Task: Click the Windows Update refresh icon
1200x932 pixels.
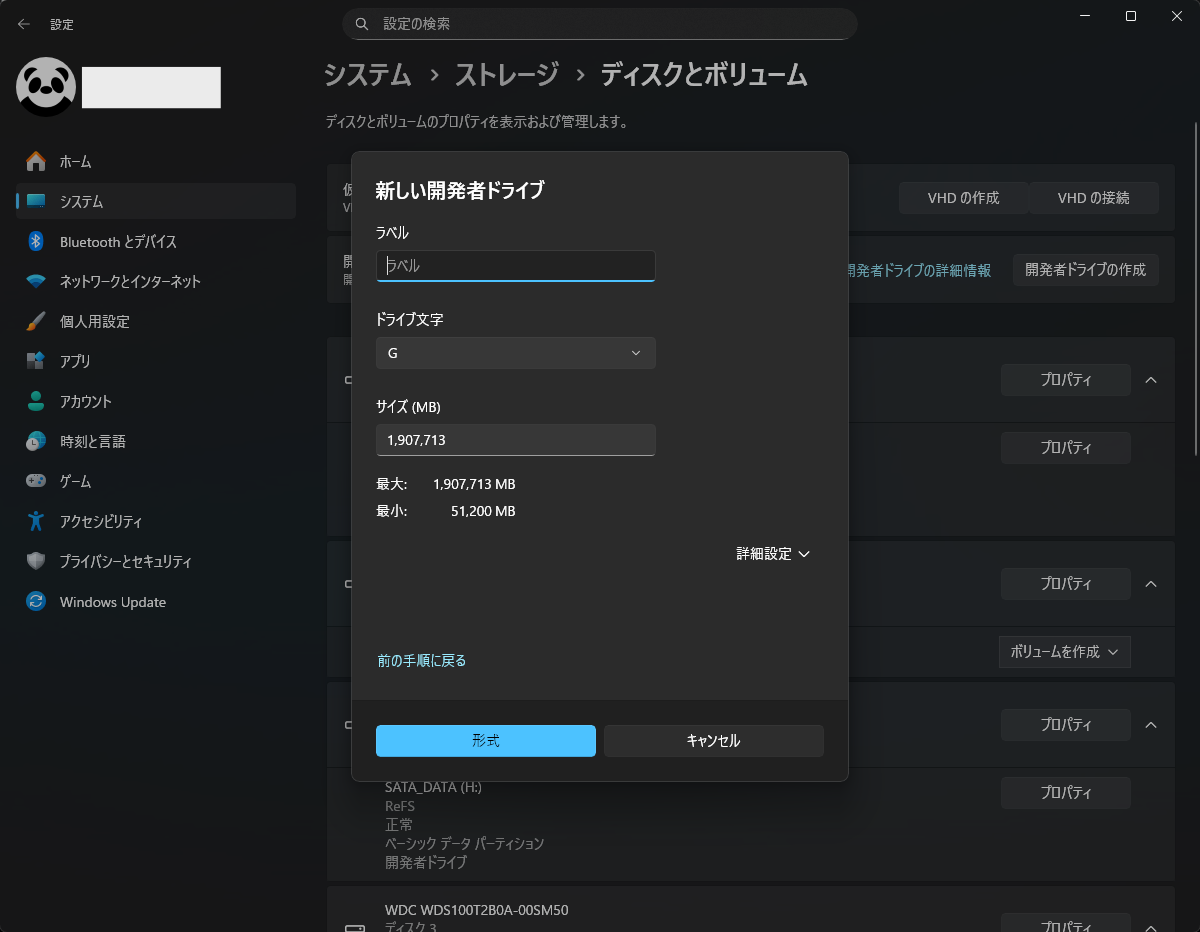Action: 36,602
